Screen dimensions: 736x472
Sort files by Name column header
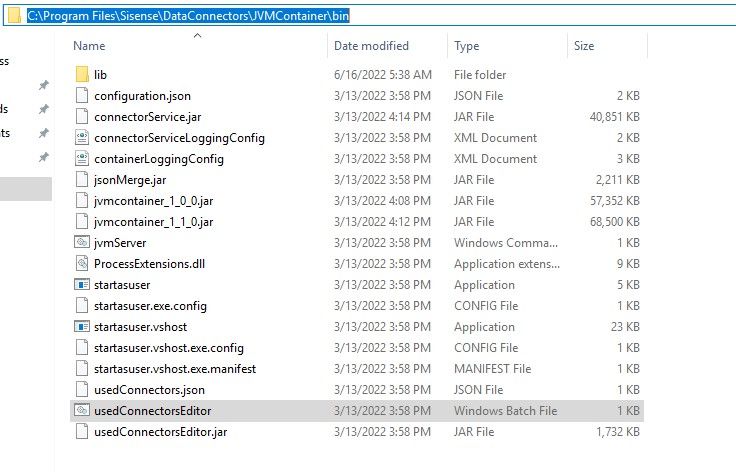point(89,46)
